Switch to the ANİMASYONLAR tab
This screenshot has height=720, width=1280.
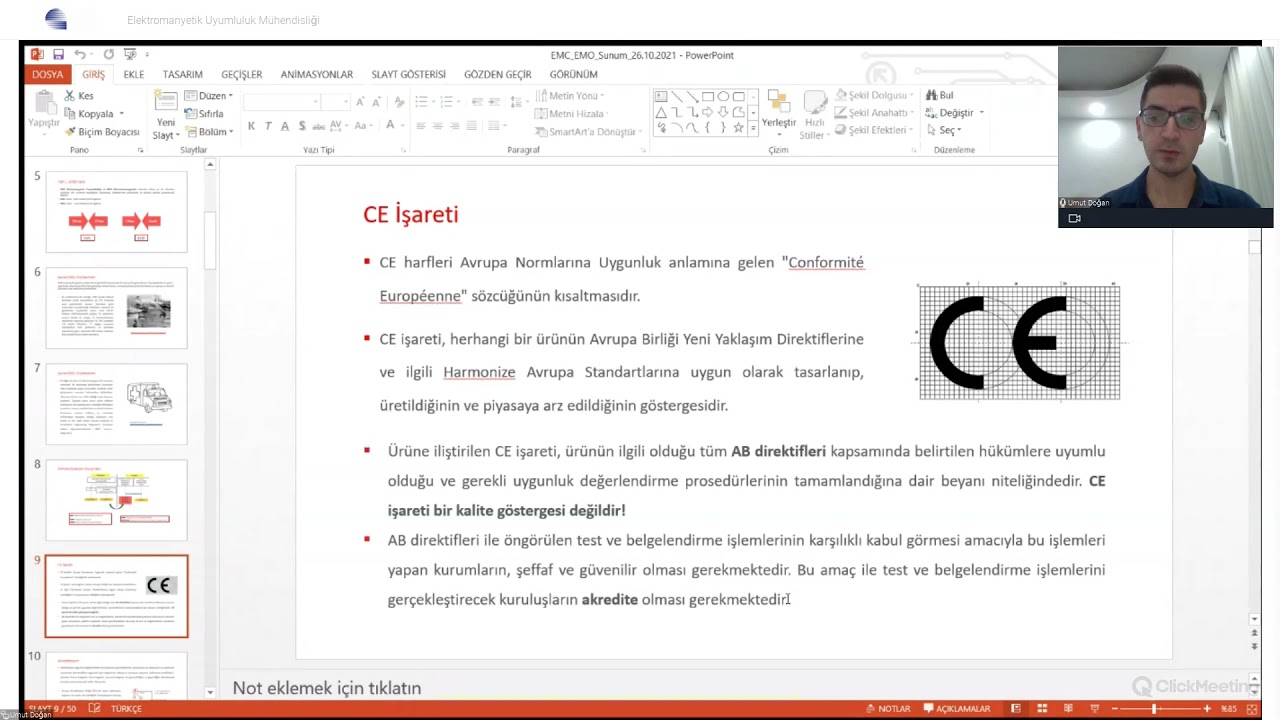[317, 74]
